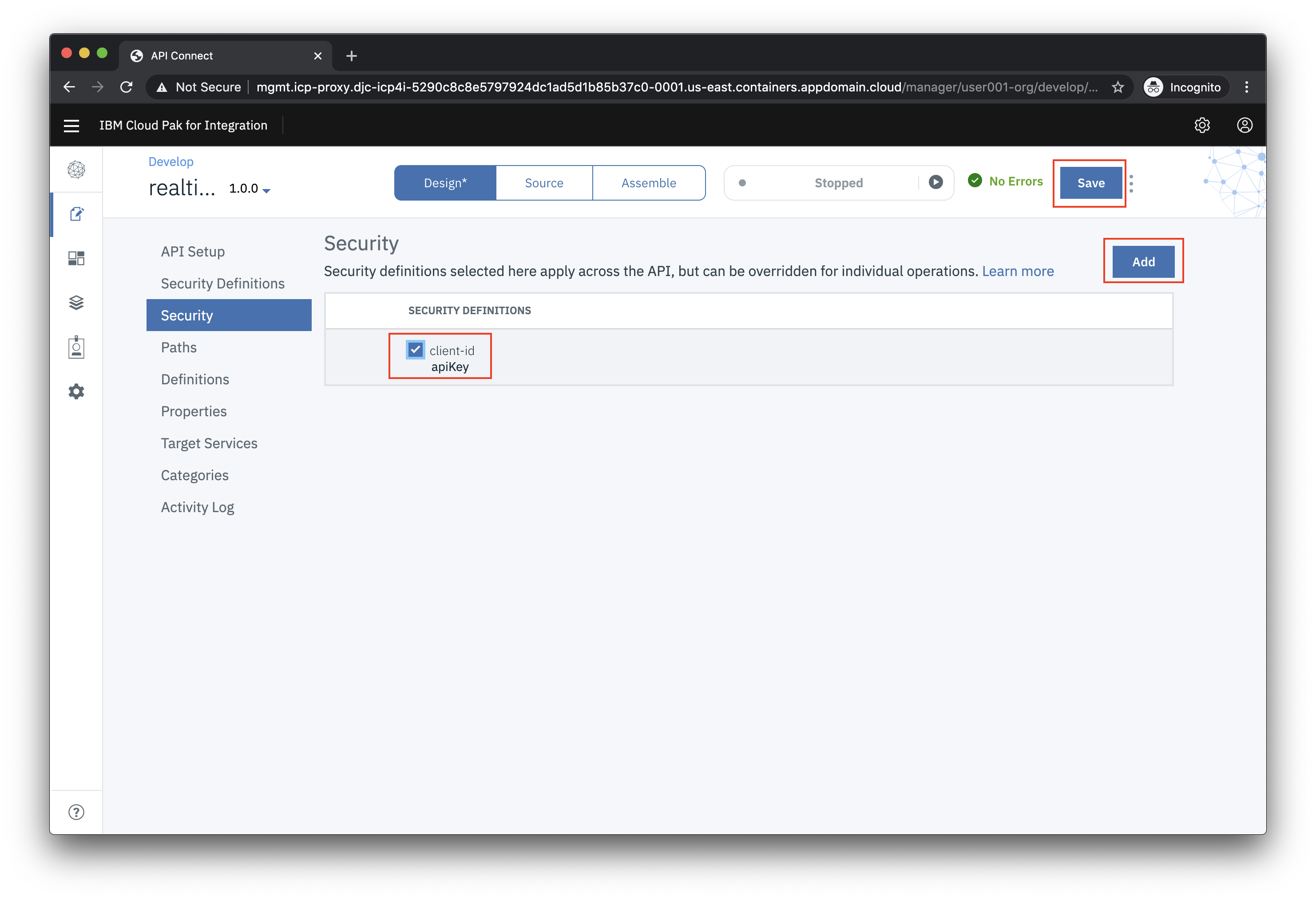This screenshot has width=1316, height=900.
Task: Save the current API configuration
Action: (1091, 182)
